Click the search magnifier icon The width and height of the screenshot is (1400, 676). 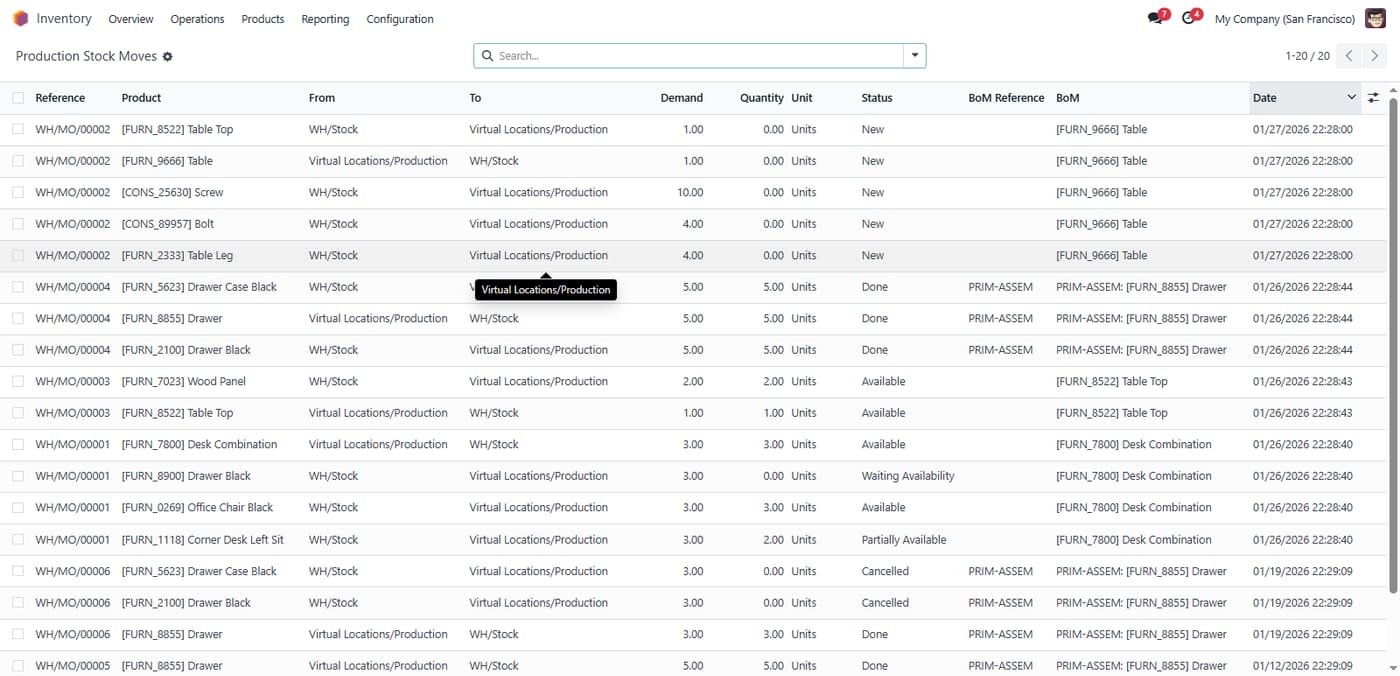pyautogui.click(x=487, y=56)
